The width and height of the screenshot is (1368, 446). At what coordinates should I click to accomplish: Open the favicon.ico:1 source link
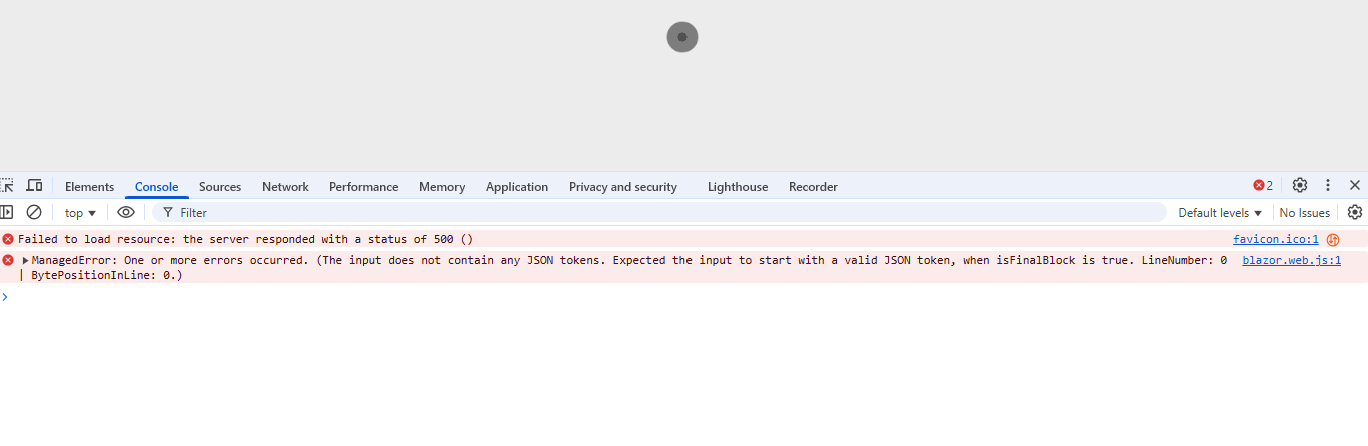(x=1275, y=240)
